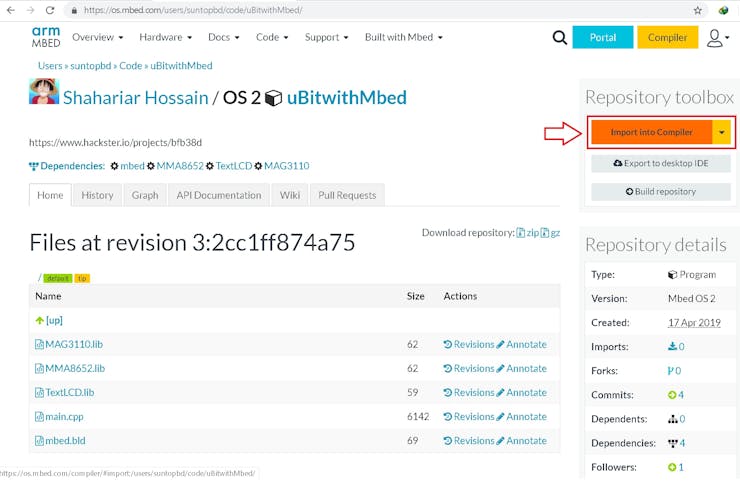Click the Dependencies count in Repository details
Screen dimensions: 740x485
pos(676,443)
